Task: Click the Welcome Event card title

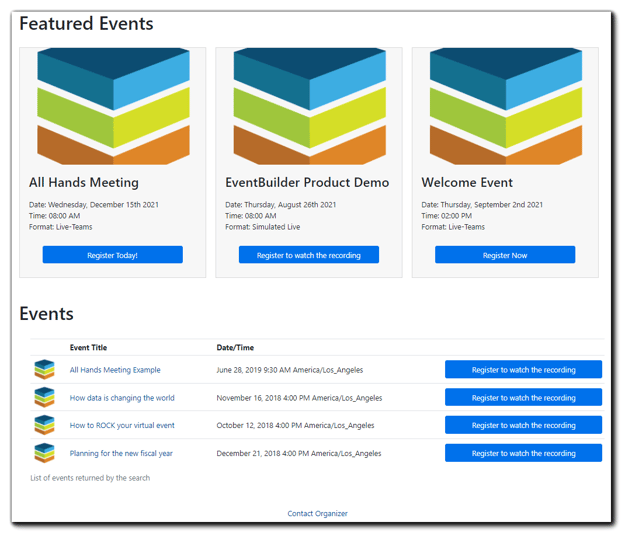Action: 467,183
